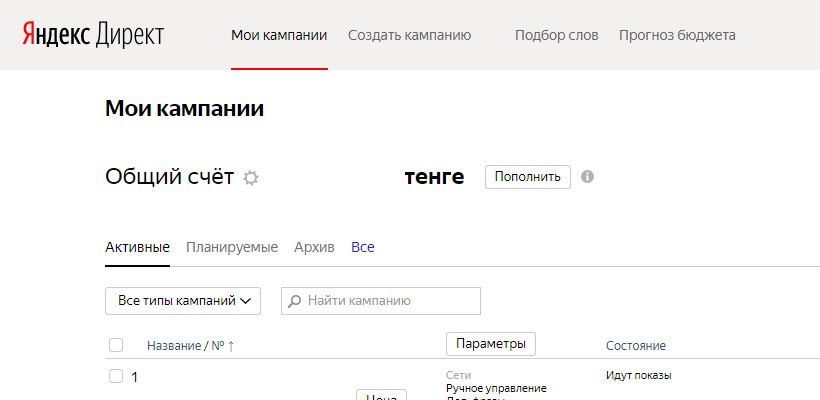Open Мои кампании in top navigation
820x400 pixels.
tap(279, 35)
